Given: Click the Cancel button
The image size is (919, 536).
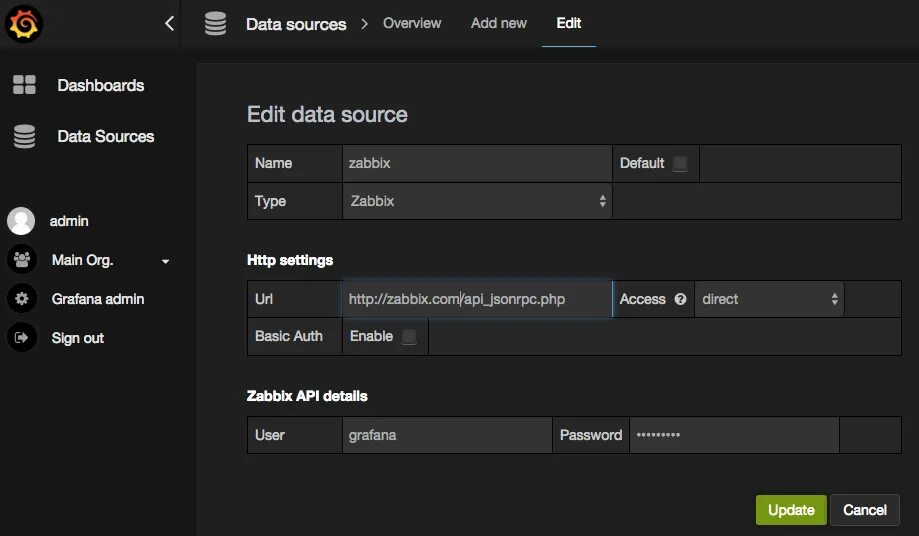Looking at the screenshot, I should [x=865, y=510].
